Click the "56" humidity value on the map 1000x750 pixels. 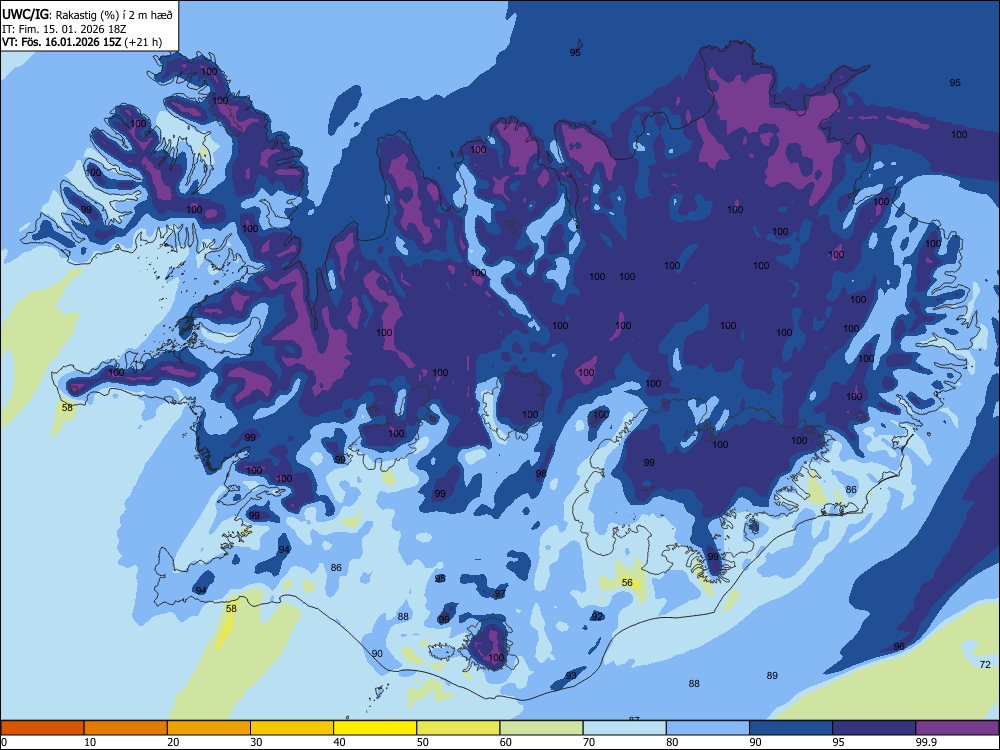tap(628, 582)
